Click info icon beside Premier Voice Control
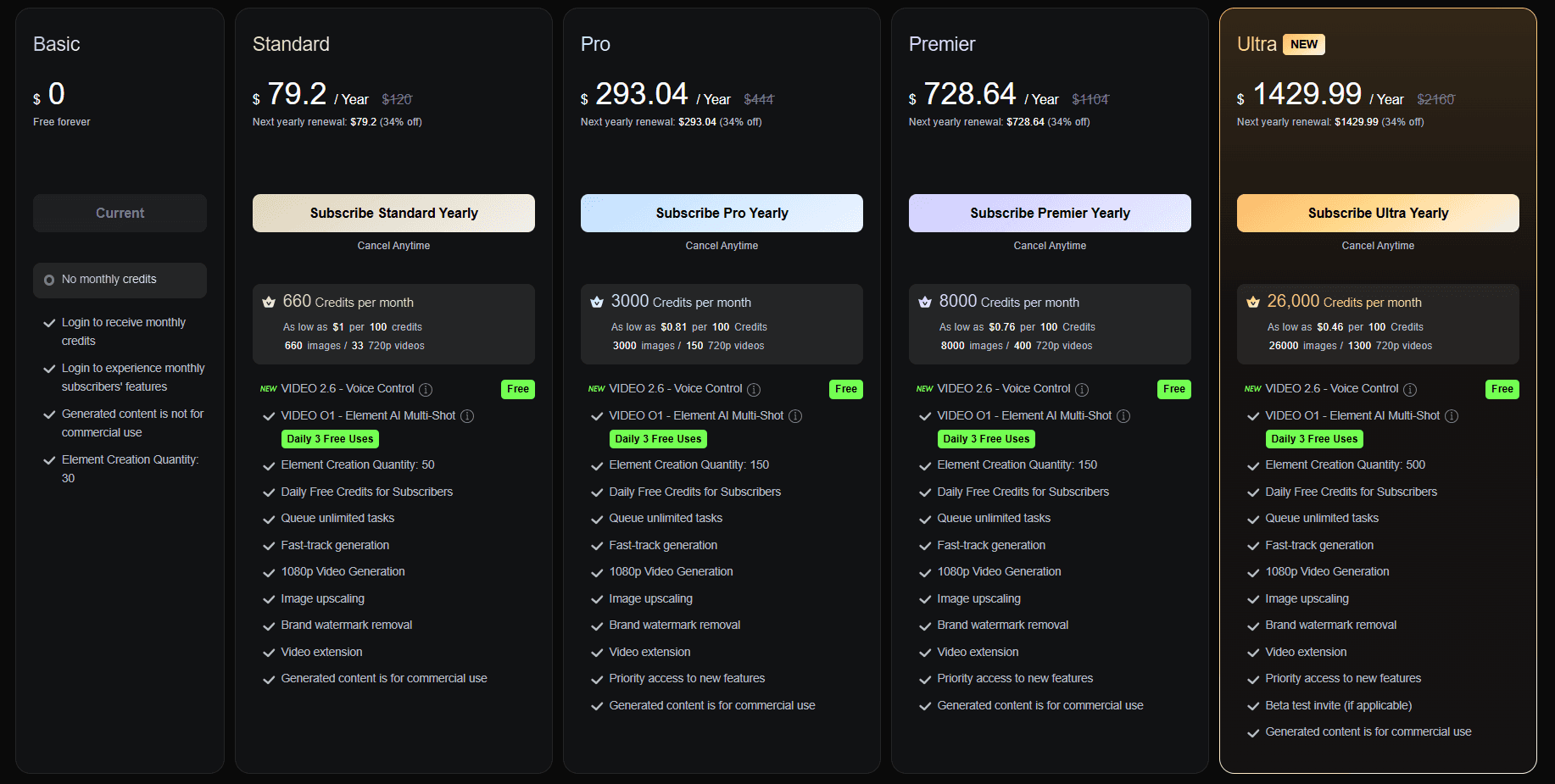Viewport: 1555px width, 784px height. point(1082,390)
